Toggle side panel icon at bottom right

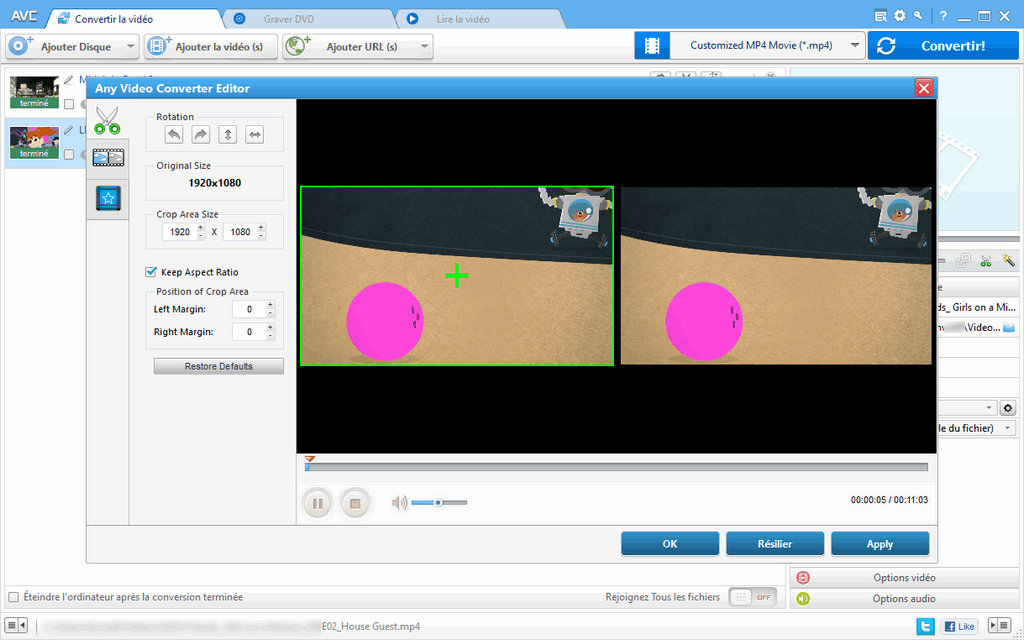click(x=999, y=626)
